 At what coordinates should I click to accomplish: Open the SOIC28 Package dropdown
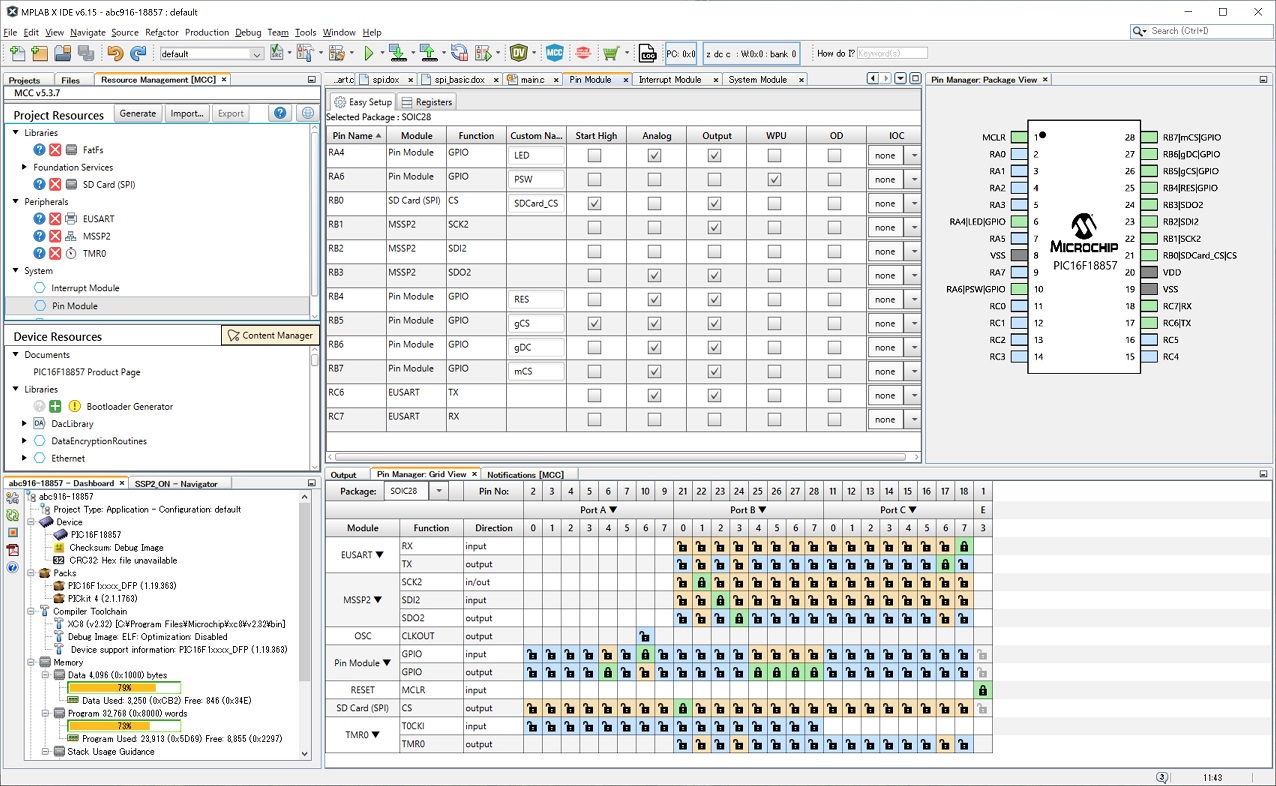(x=438, y=491)
